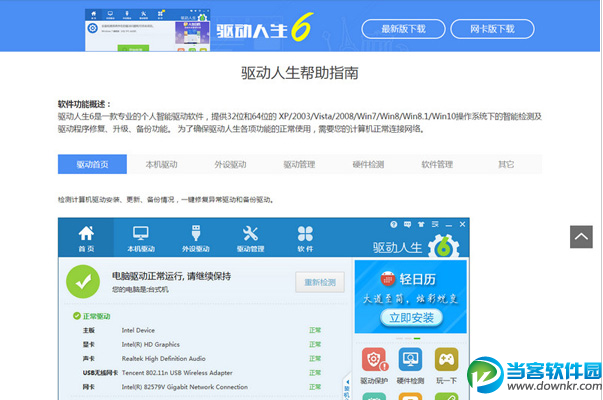Image resolution: width=603 pixels, height=400 pixels.
Task: Click the banner app screenshot thumbnail
Action: [148, 30]
